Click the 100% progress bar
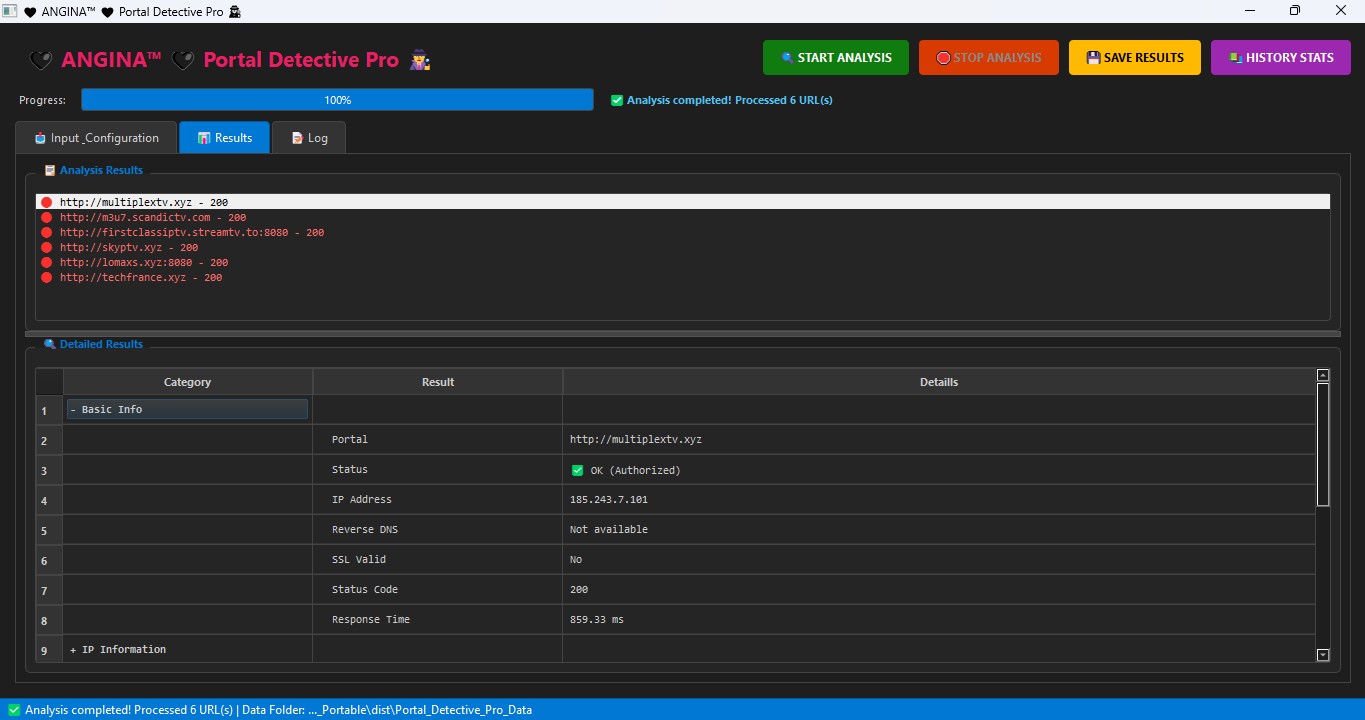The image size is (1365, 720). 337,100
